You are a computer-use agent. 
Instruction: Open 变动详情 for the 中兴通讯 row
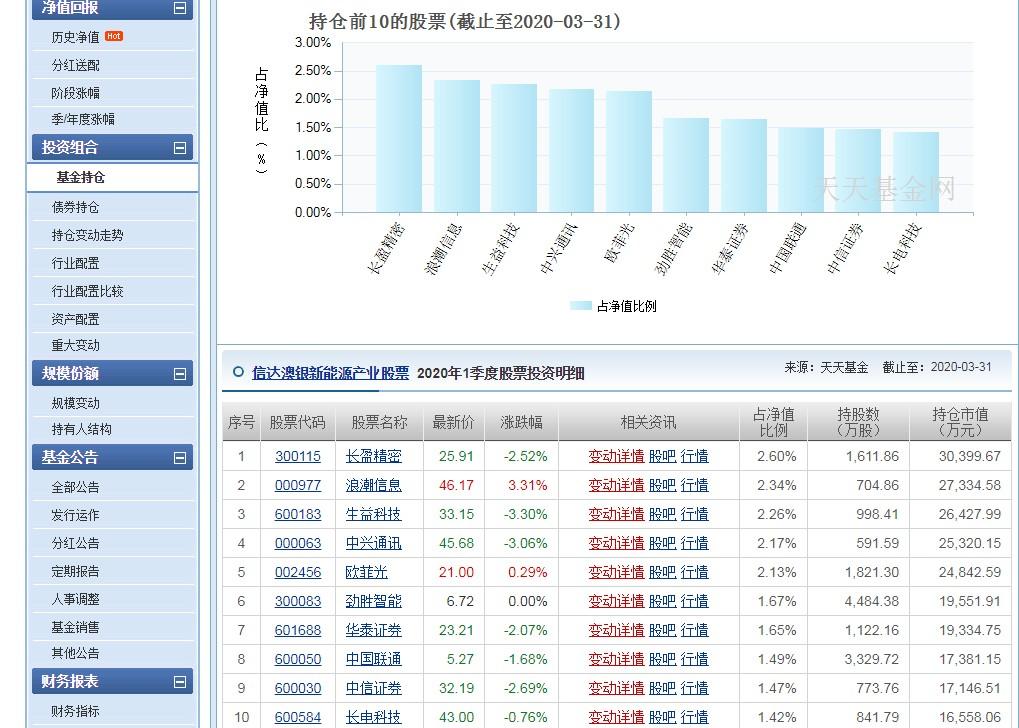(616, 543)
